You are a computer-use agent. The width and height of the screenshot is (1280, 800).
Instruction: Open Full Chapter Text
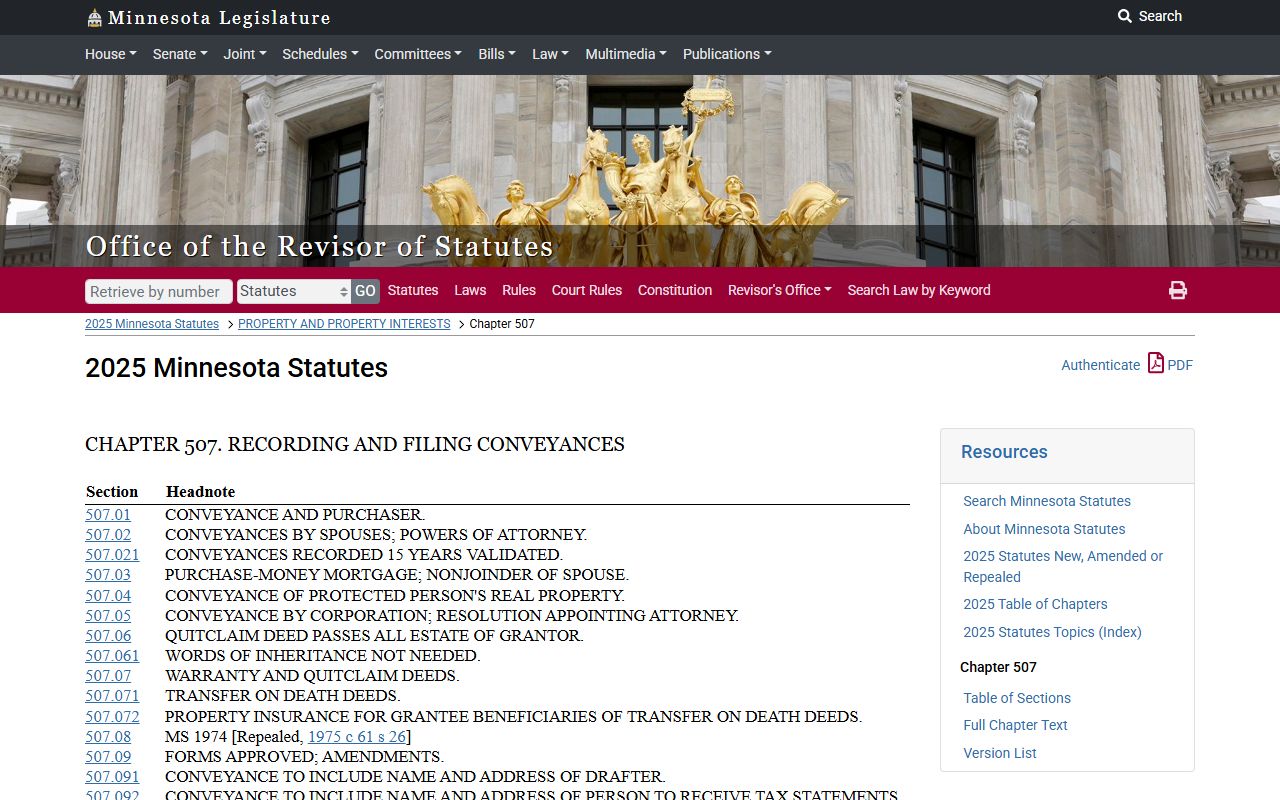pyautogui.click(x=1015, y=725)
